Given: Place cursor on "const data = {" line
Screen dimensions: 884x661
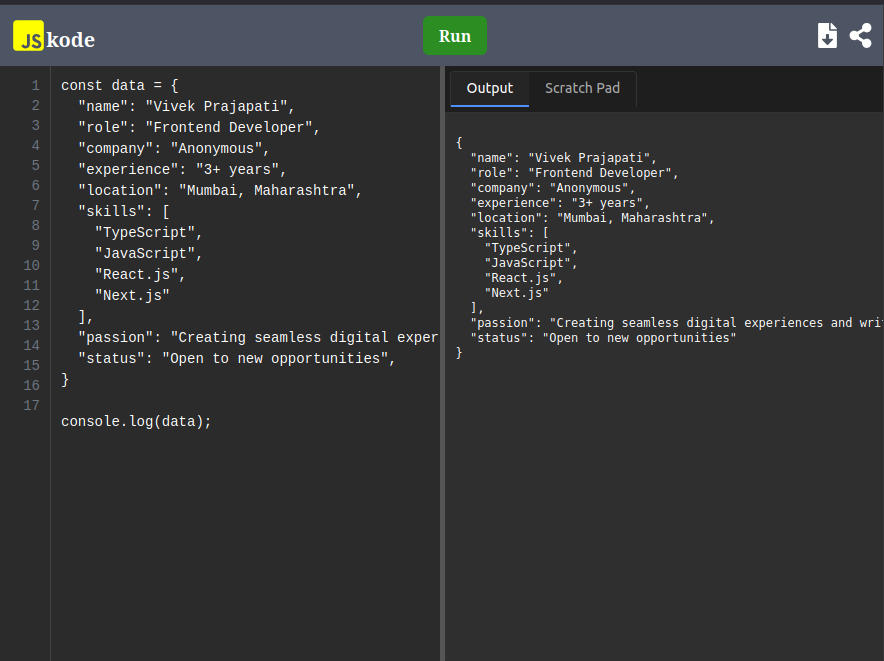Looking at the screenshot, I should point(119,85).
